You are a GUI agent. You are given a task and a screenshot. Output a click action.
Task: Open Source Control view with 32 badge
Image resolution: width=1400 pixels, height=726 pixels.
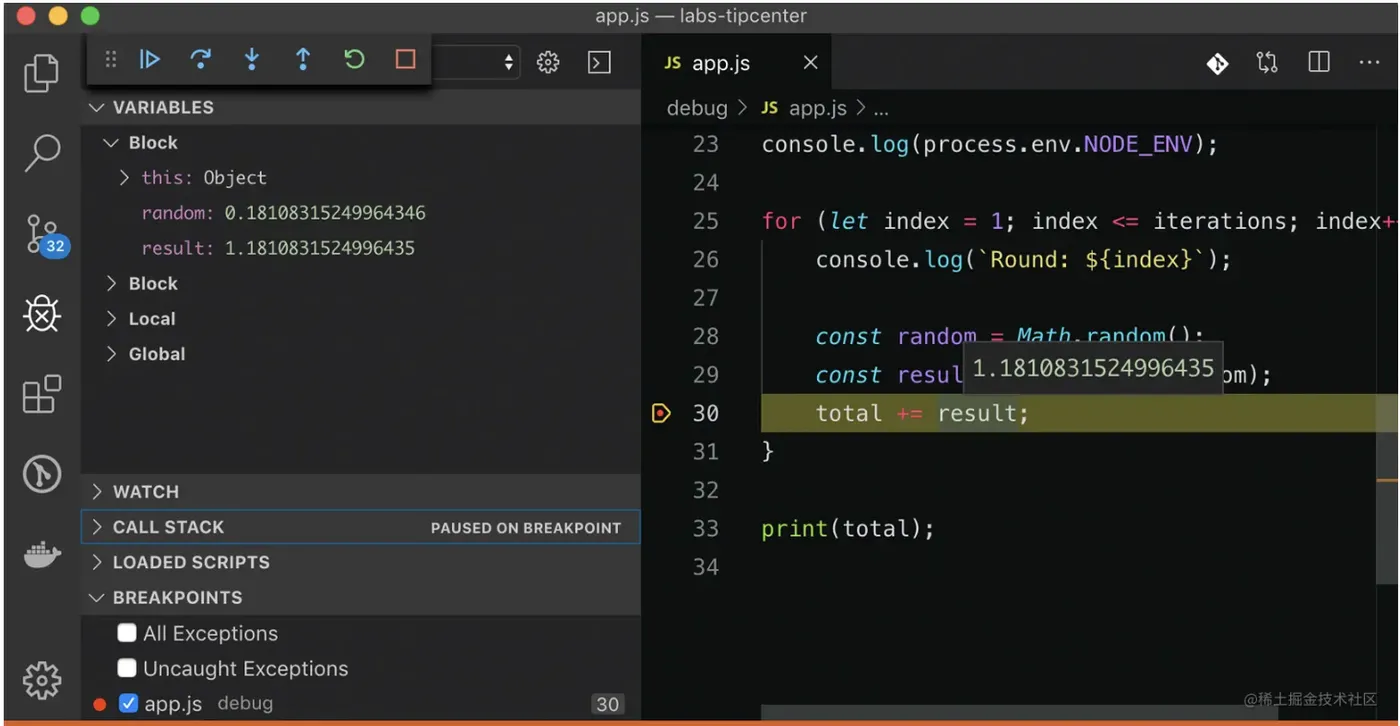tap(44, 234)
